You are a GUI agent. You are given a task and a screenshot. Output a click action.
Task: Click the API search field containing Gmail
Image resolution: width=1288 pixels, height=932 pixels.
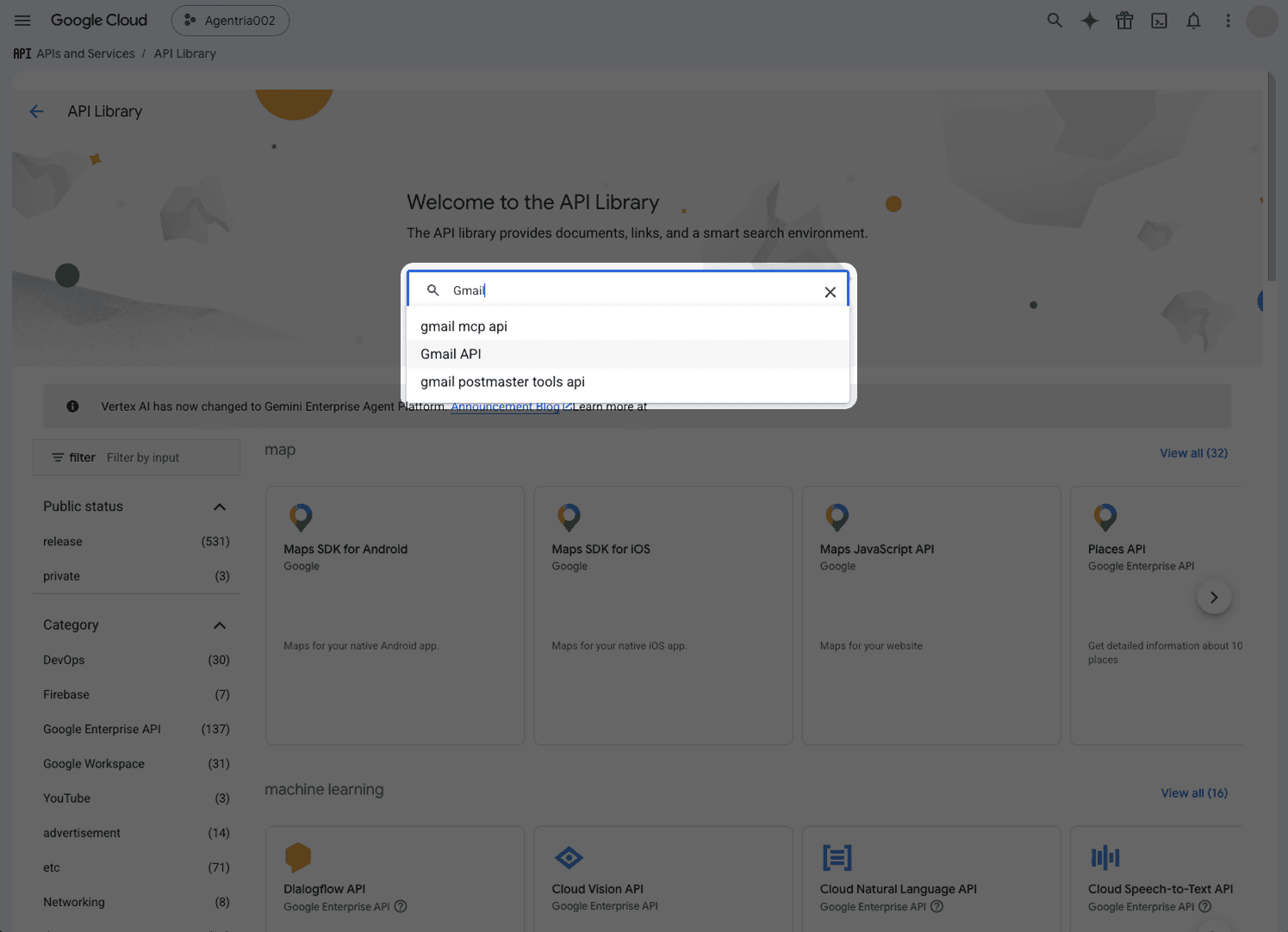(x=628, y=290)
